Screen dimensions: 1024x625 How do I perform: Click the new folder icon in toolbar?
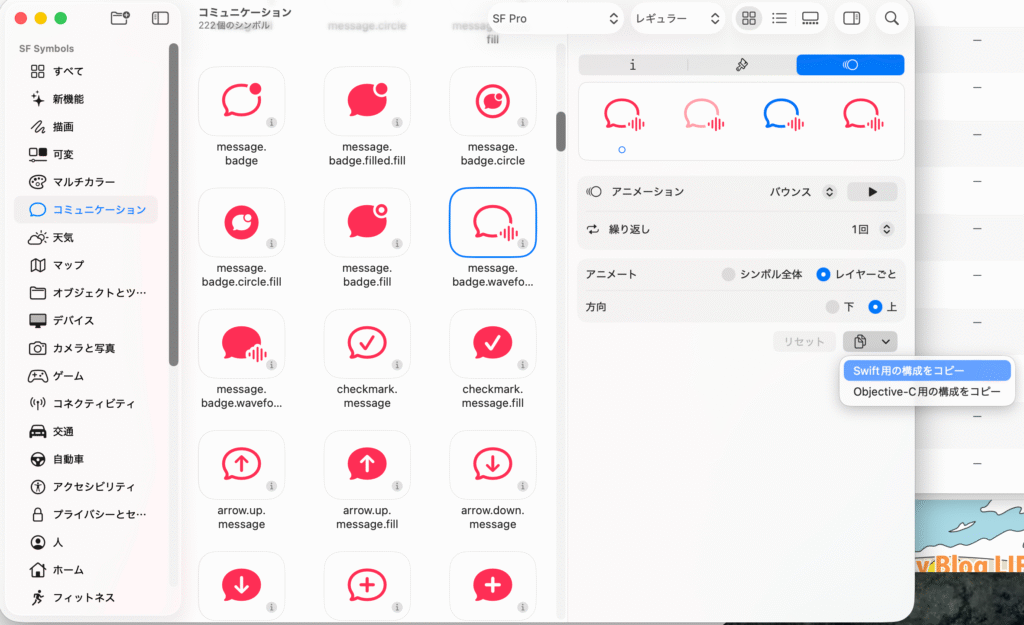point(120,18)
